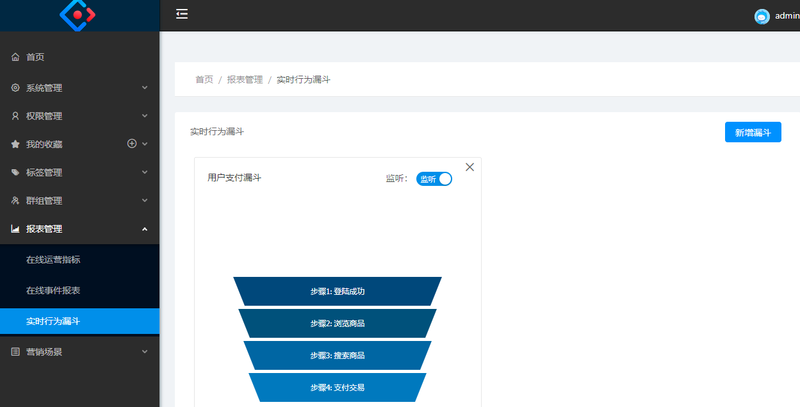Expand the 标签管理 menu chevron
Screen dimensions: 800x407
point(145,172)
